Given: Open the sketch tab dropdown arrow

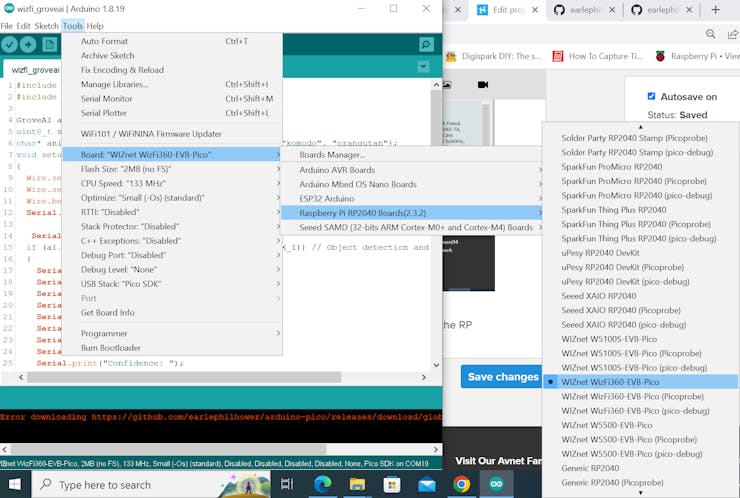Looking at the screenshot, I should point(423,67).
